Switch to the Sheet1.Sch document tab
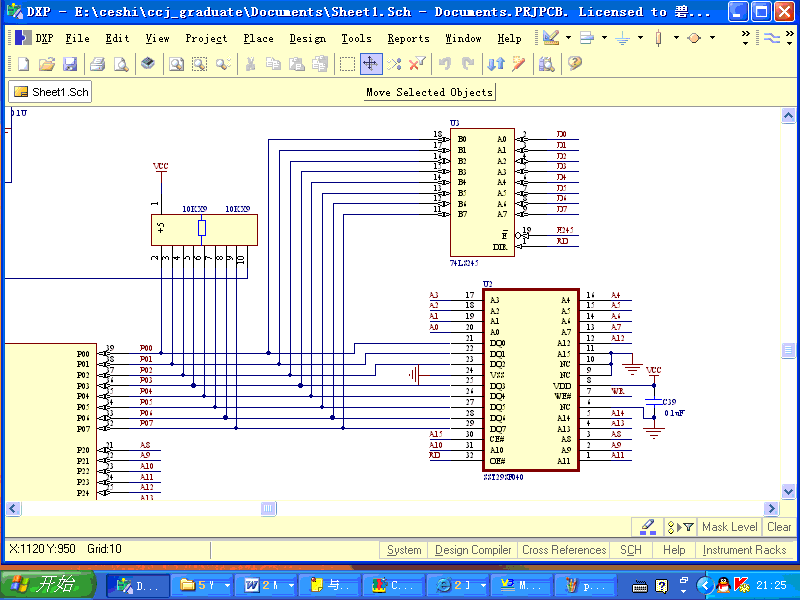The image size is (800, 600). click(x=51, y=92)
